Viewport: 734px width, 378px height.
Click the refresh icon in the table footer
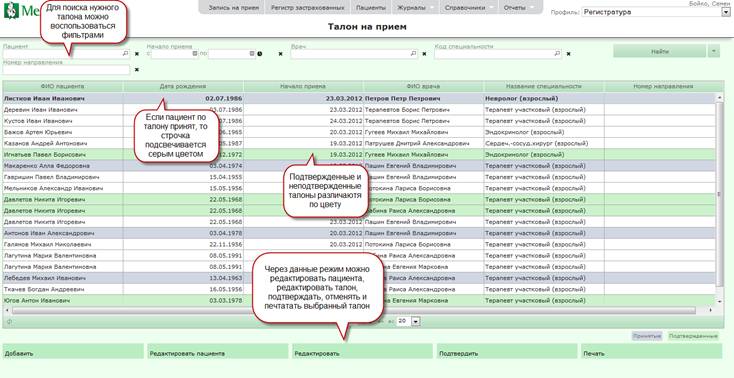[x=9, y=321]
